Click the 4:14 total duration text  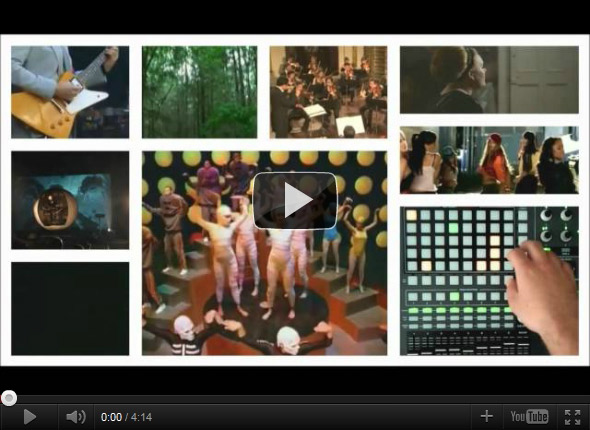click(141, 417)
